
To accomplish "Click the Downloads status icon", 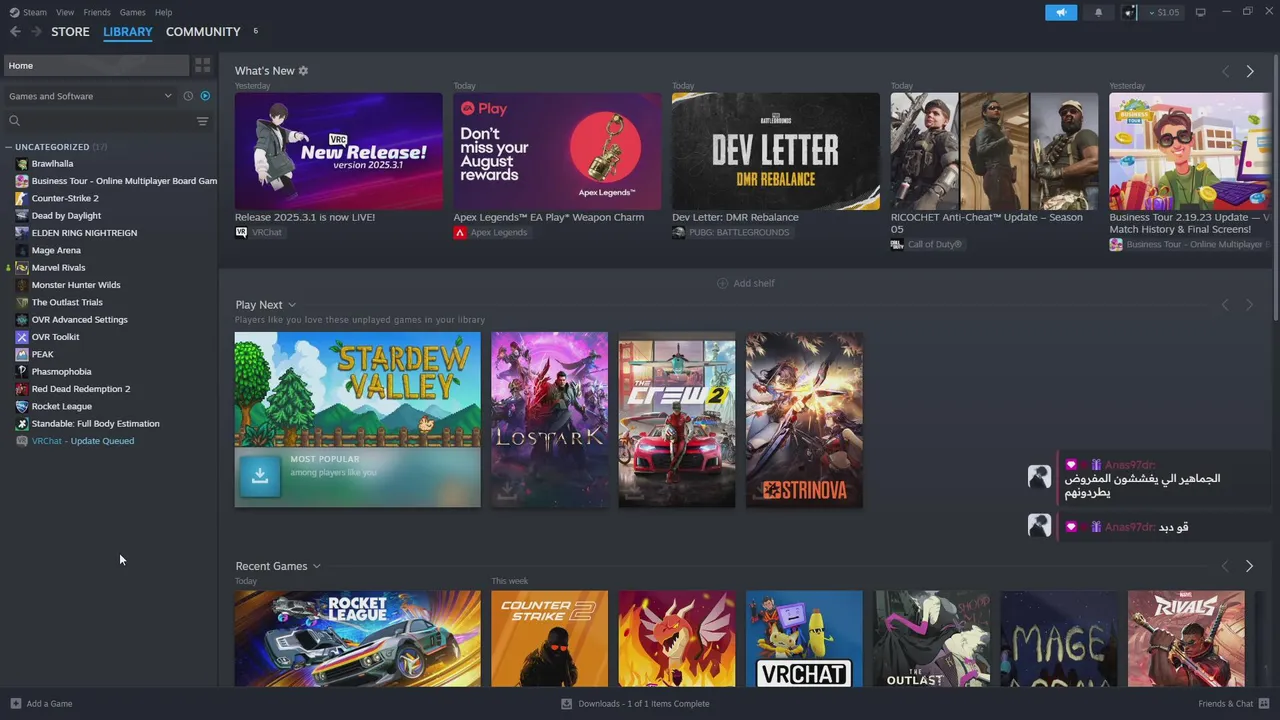I will tap(567, 703).
